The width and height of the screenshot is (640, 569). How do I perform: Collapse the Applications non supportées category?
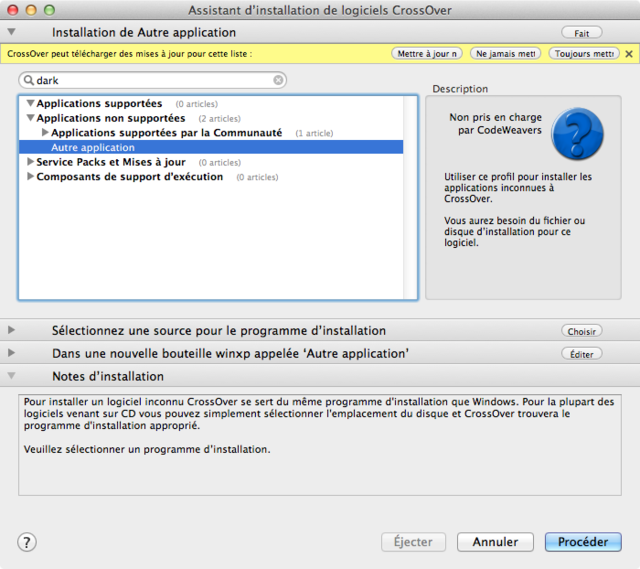pyautogui.click(x=30, y=118)
